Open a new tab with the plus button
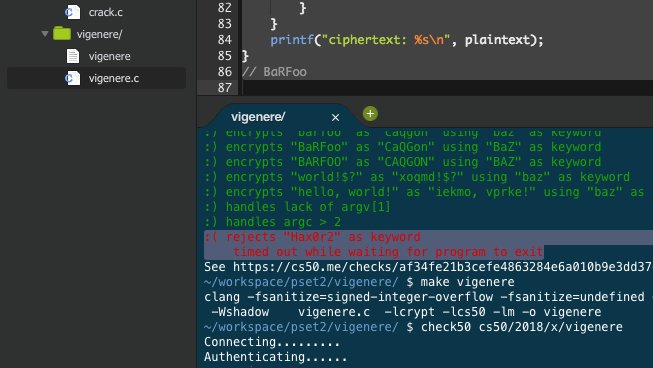Viewport: 653px width, 368px height. point(370,114)
